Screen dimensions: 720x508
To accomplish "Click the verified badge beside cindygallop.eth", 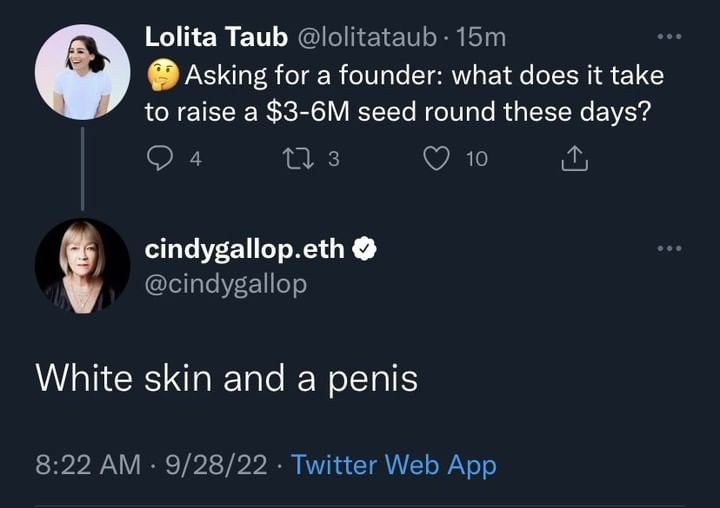I will pyautogui.click(x=365, y=250).
